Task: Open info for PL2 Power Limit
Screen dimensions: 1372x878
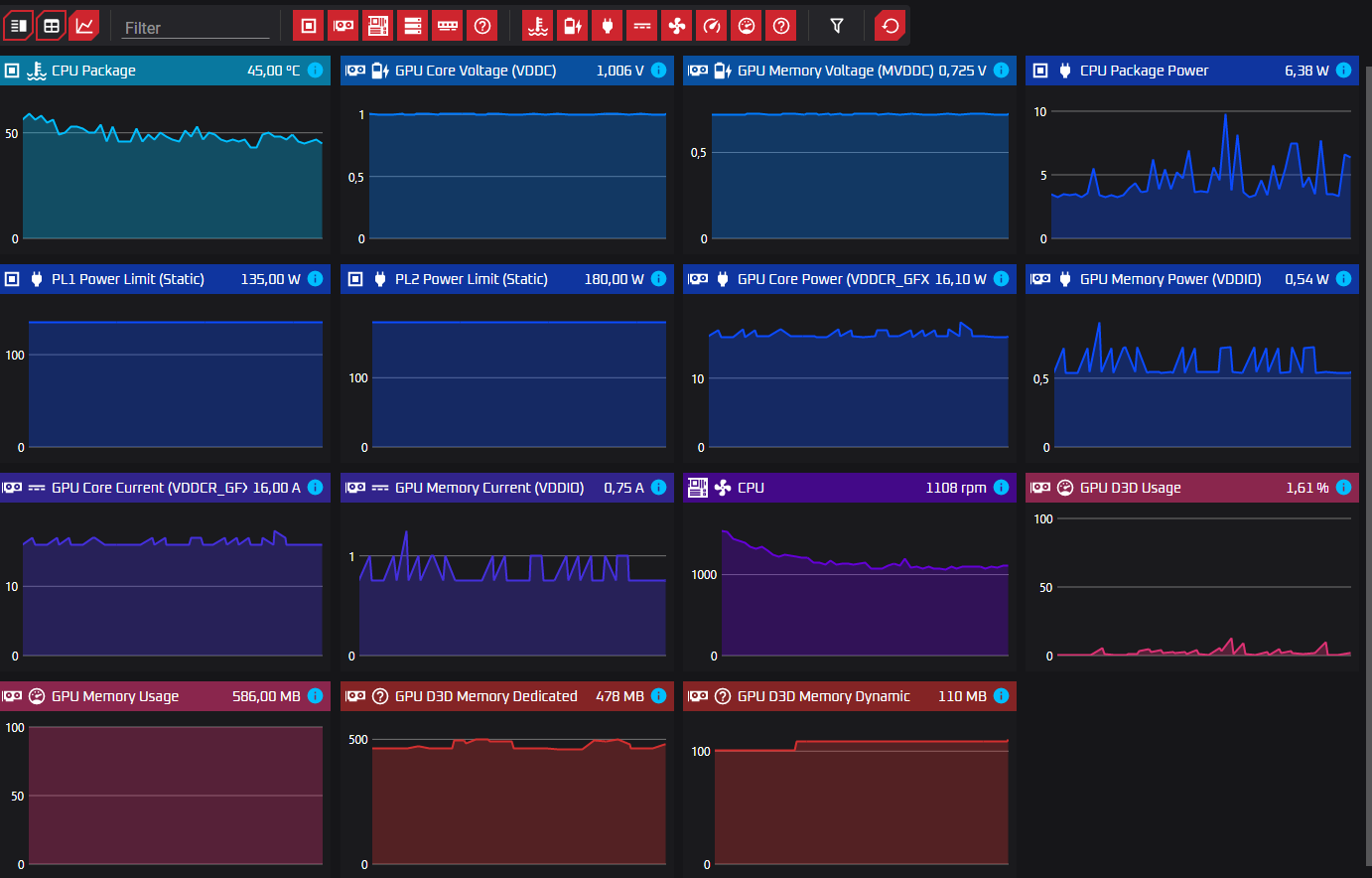Action: click(658, 279)
